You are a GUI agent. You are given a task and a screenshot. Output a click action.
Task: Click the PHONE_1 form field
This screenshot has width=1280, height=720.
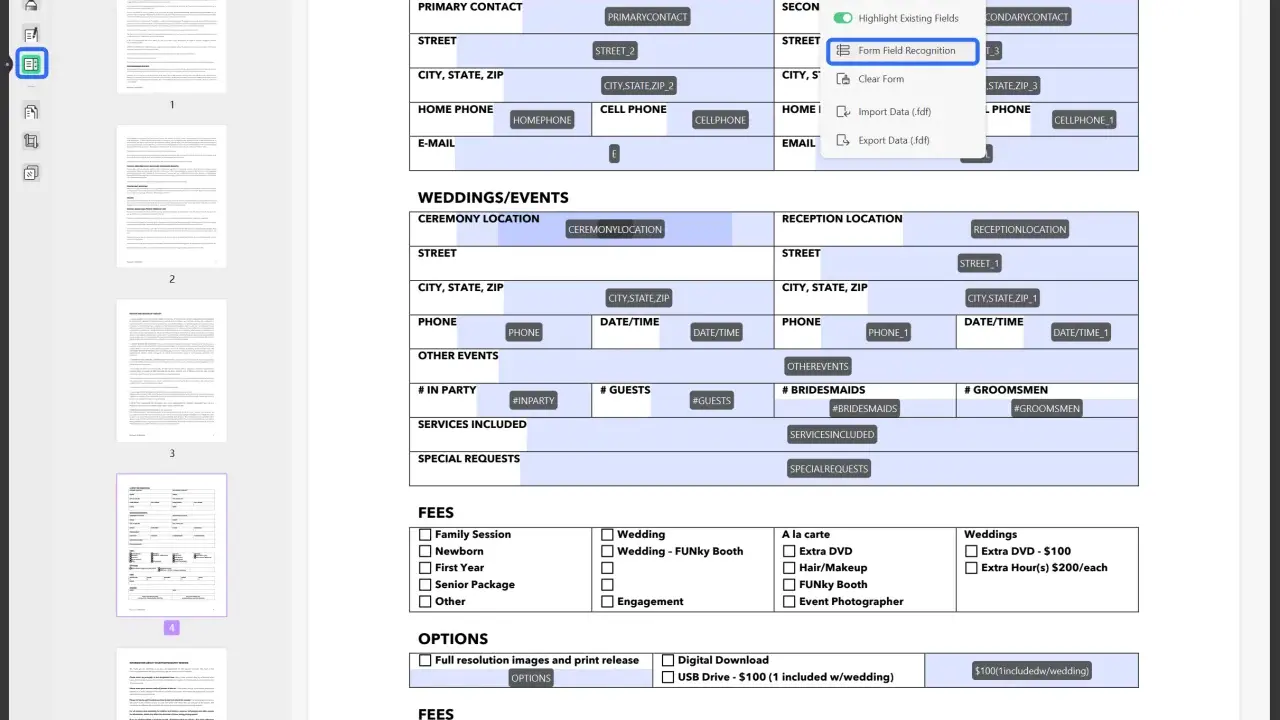click(x=888, y=332)
